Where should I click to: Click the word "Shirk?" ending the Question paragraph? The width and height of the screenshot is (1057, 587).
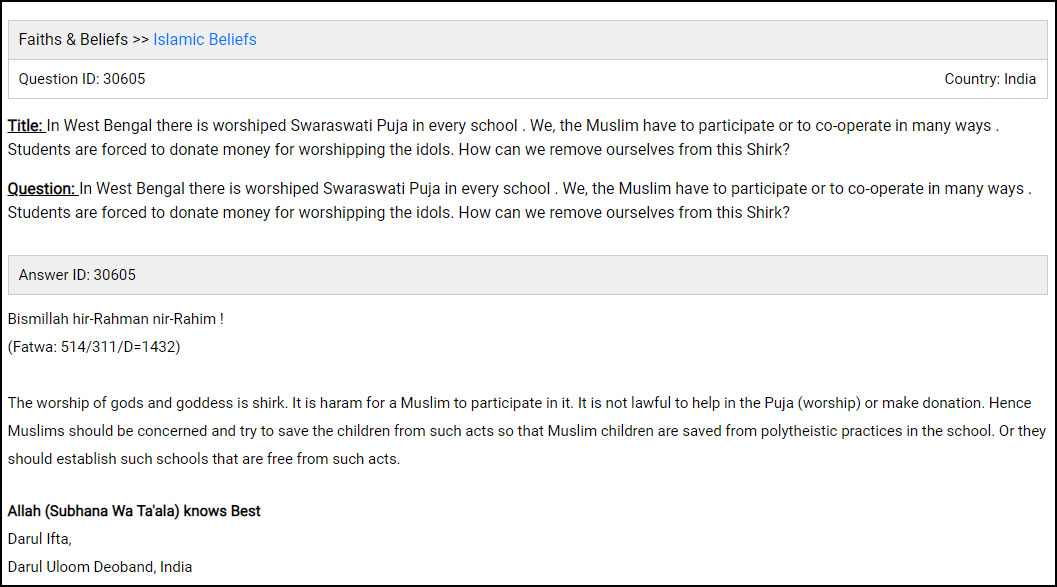point(766,213)
